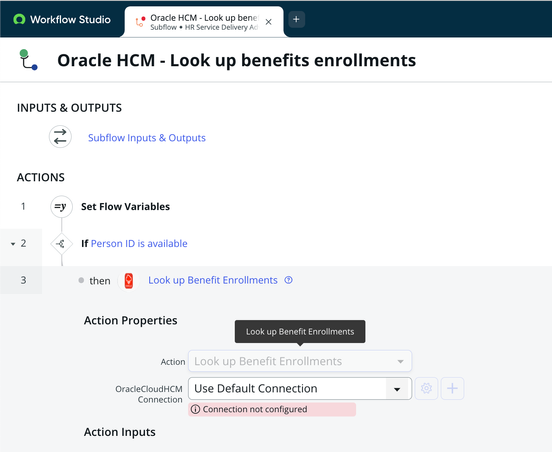Click the red Oracle HCM action icon

click(x=128, y=281)
